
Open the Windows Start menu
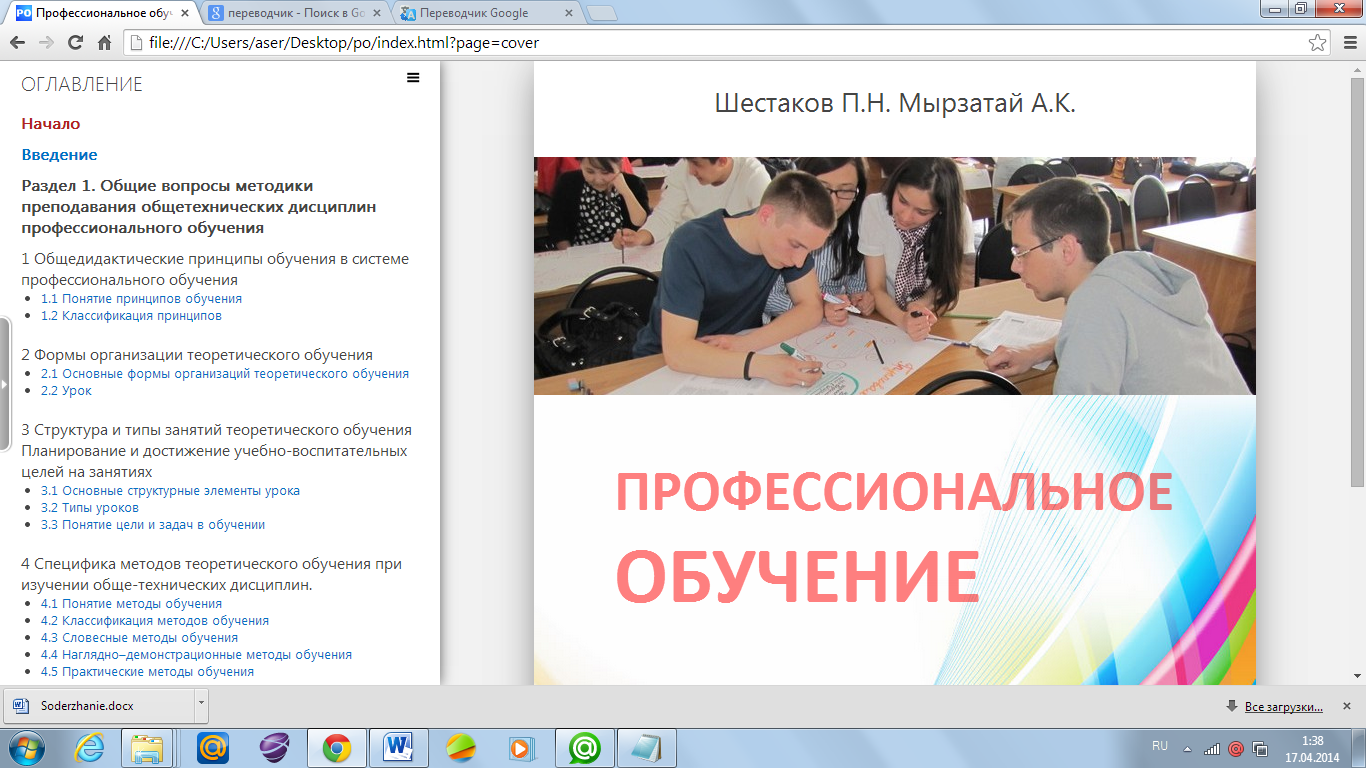pyautogui.click(x=27, y=747)
